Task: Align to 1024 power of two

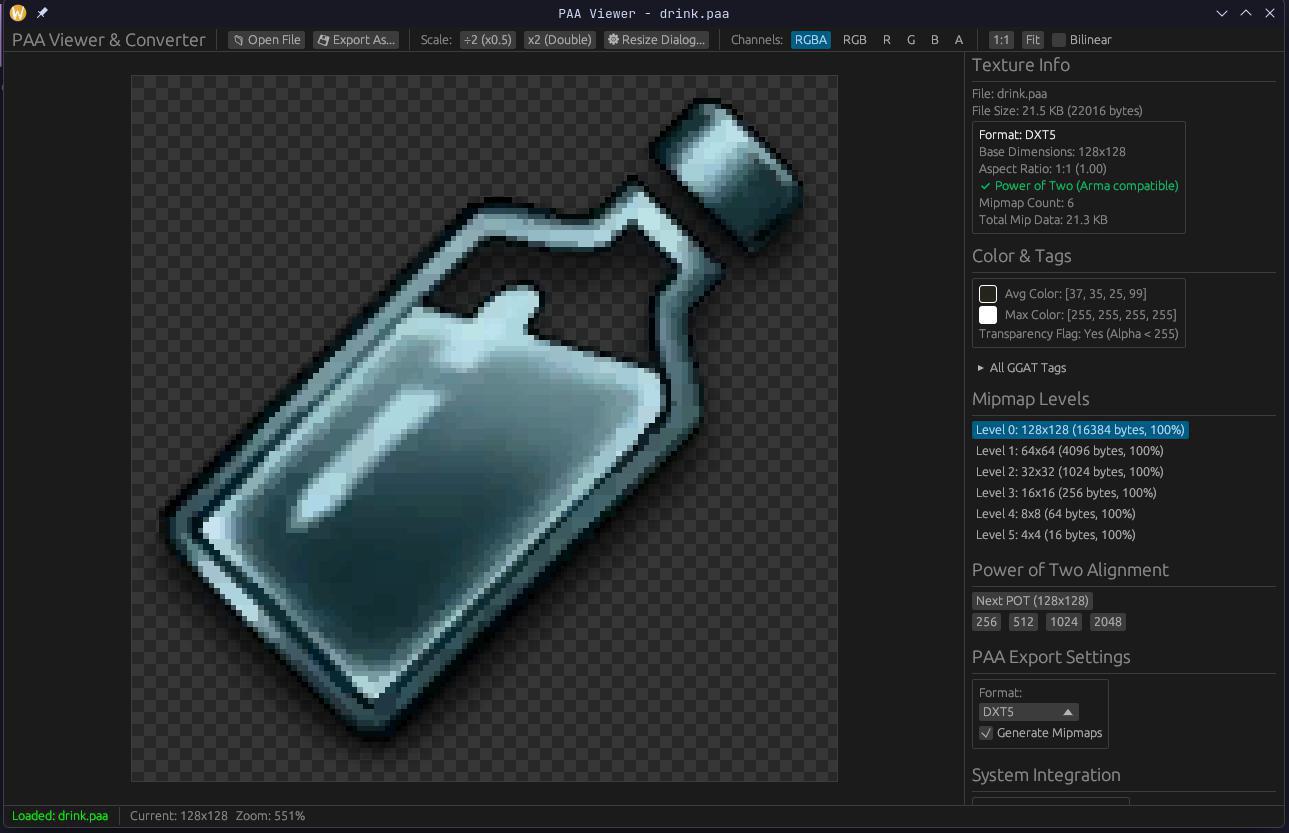Action: (1064, 622)
